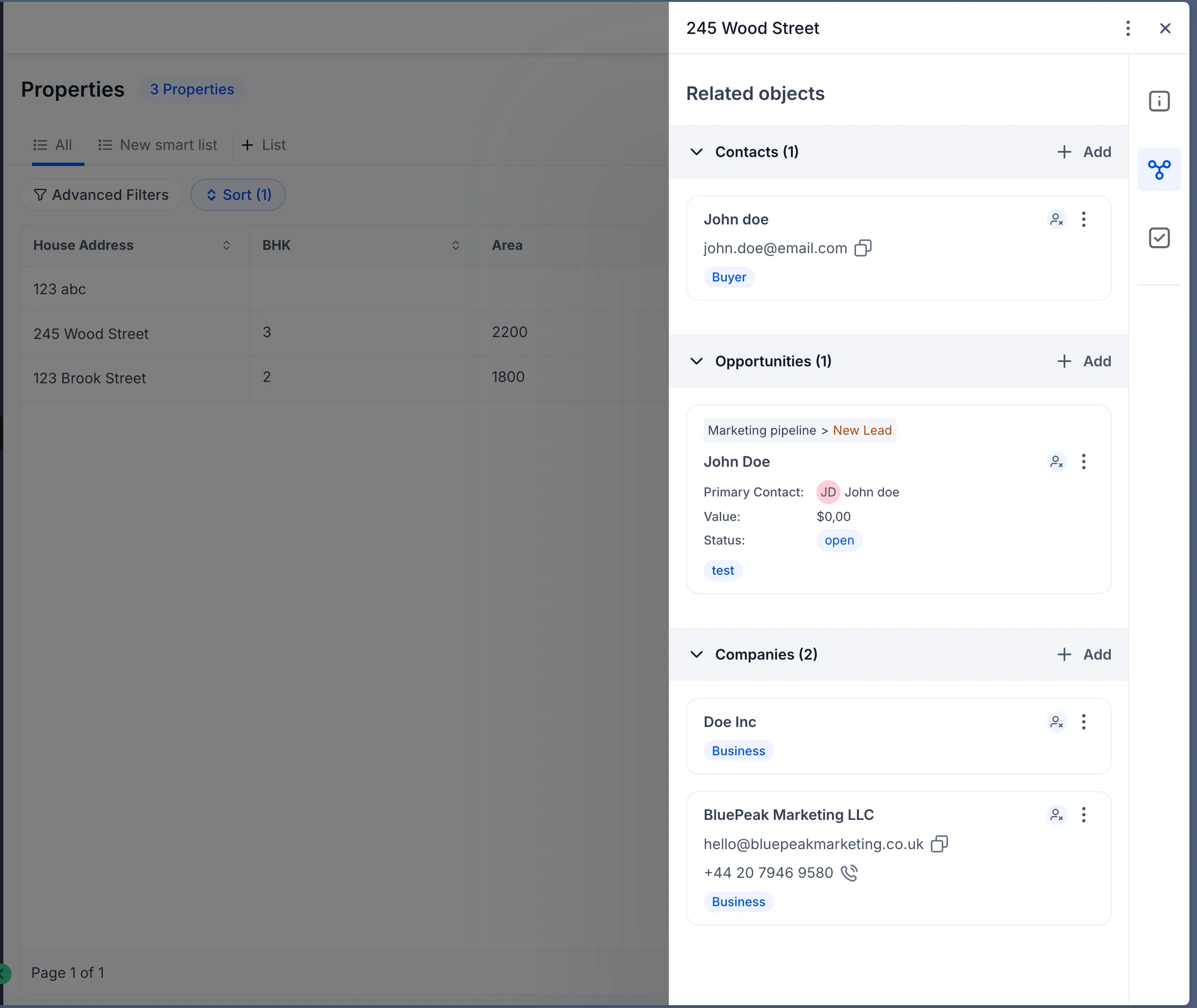
Task: Unlink contact John doe via person-x icon
Action: coord(1056,219)
